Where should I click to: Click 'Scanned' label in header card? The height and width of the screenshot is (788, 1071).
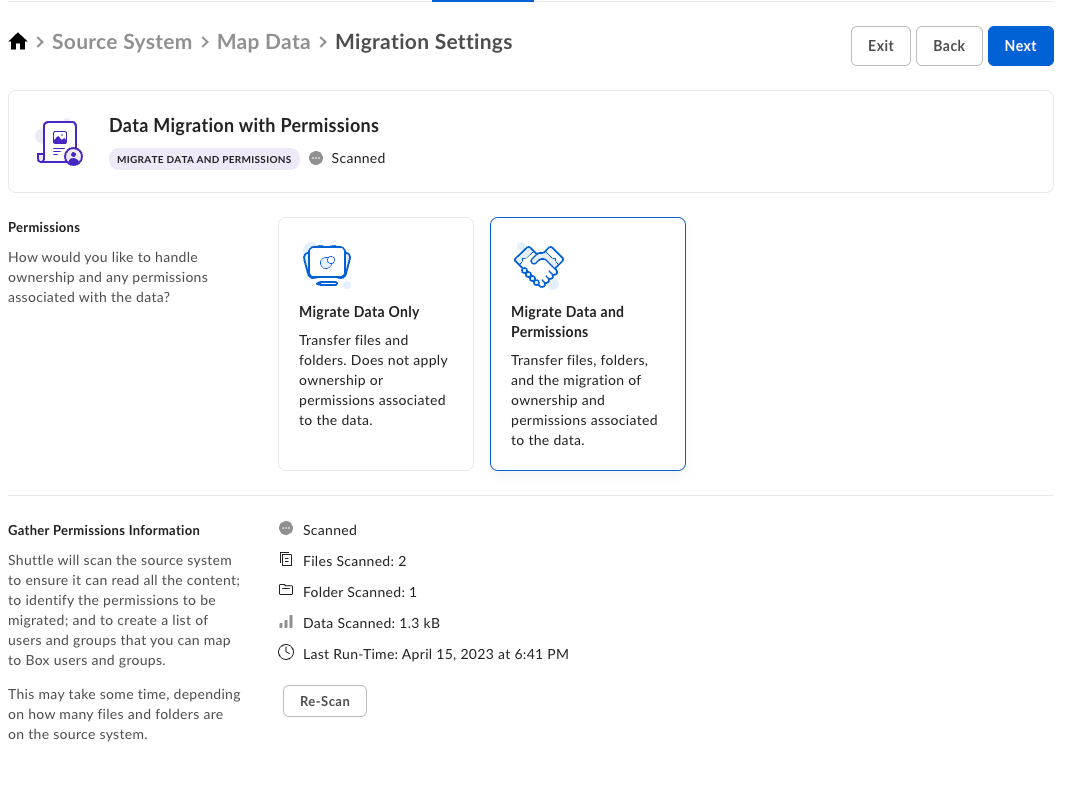[358, 158]
